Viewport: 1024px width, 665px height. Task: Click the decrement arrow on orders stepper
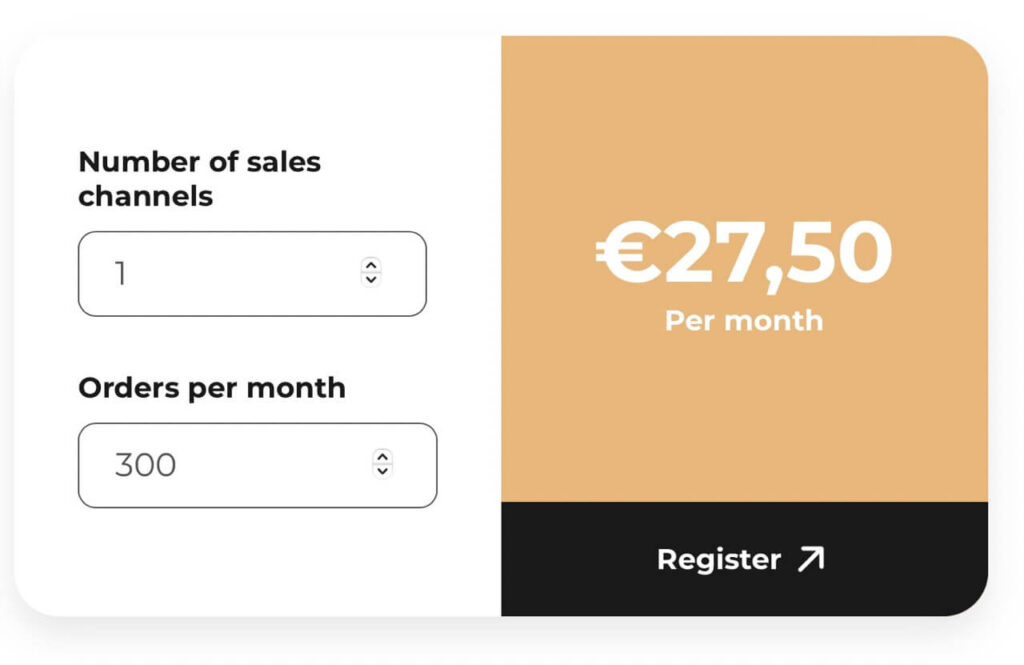pyautogui.click(x=381, y=471)
